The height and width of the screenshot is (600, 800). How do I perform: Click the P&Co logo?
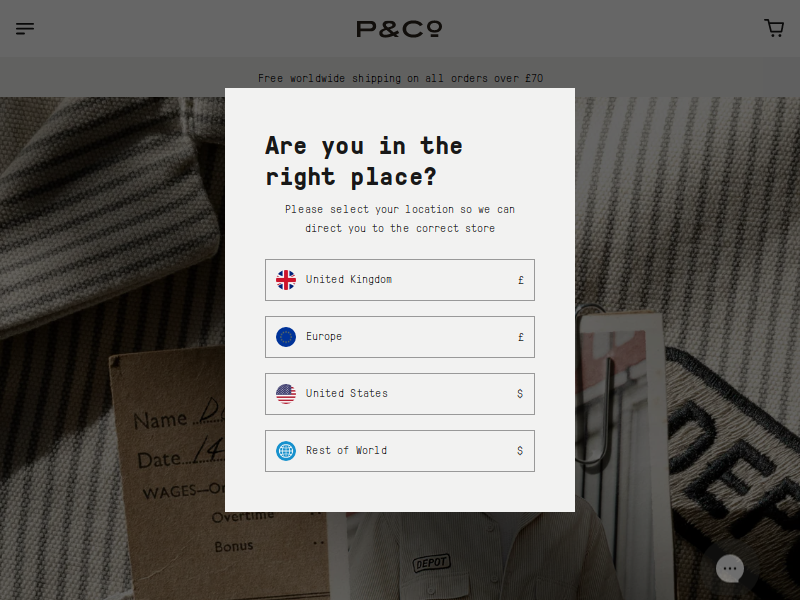click(399, 29)
